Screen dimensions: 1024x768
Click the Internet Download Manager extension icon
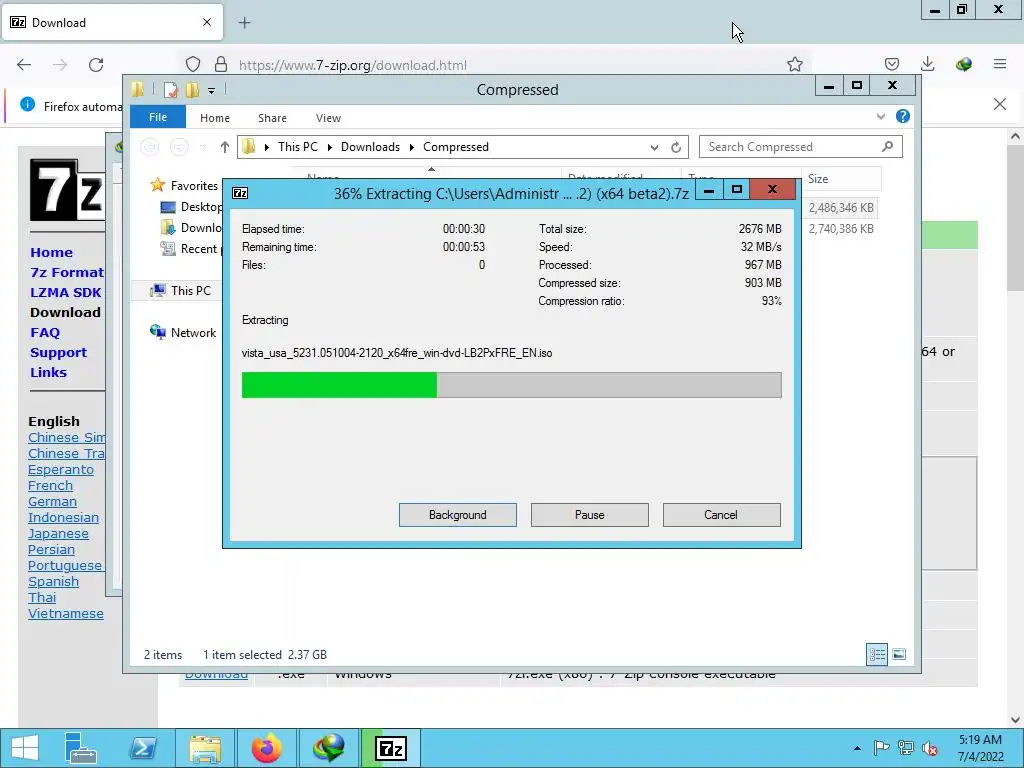pos(963,64)
